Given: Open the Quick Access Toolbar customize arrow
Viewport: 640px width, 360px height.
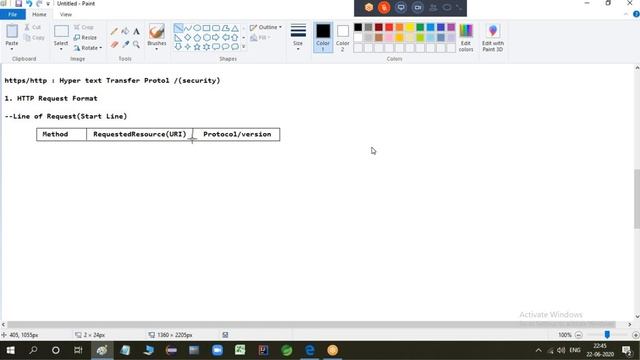Looking at the screenshot, I should pyautogui.click(x=48, y=4).
